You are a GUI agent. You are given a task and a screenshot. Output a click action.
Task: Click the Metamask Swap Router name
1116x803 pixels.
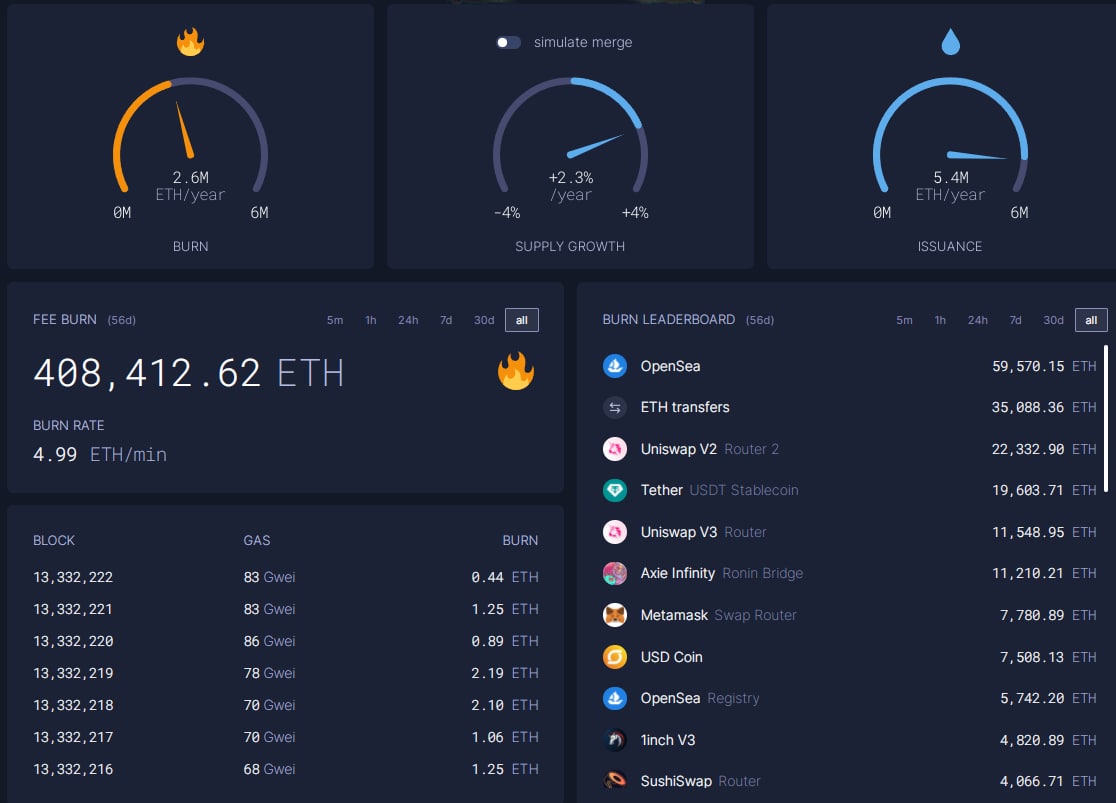pos(718,615)
